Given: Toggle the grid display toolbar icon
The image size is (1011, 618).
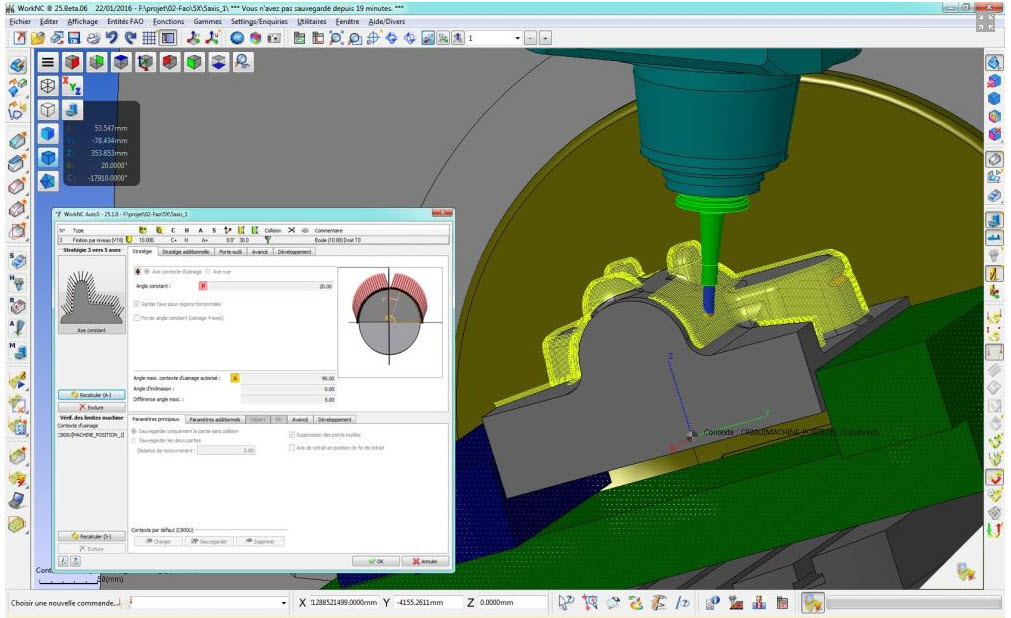Looking at the screenshot, I should [150, 37].
